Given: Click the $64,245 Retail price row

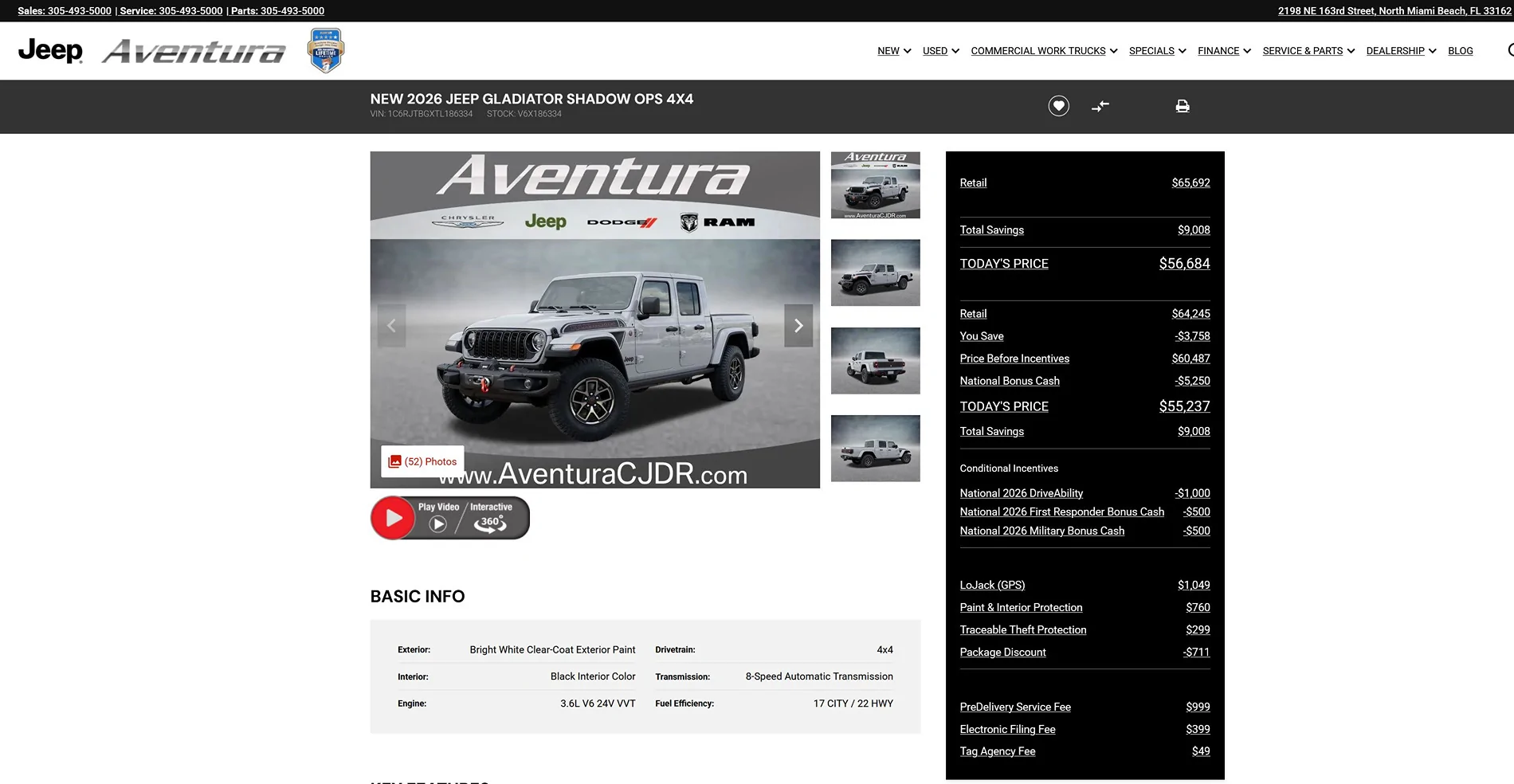Looking at the screenshot, I should 1085,314.
